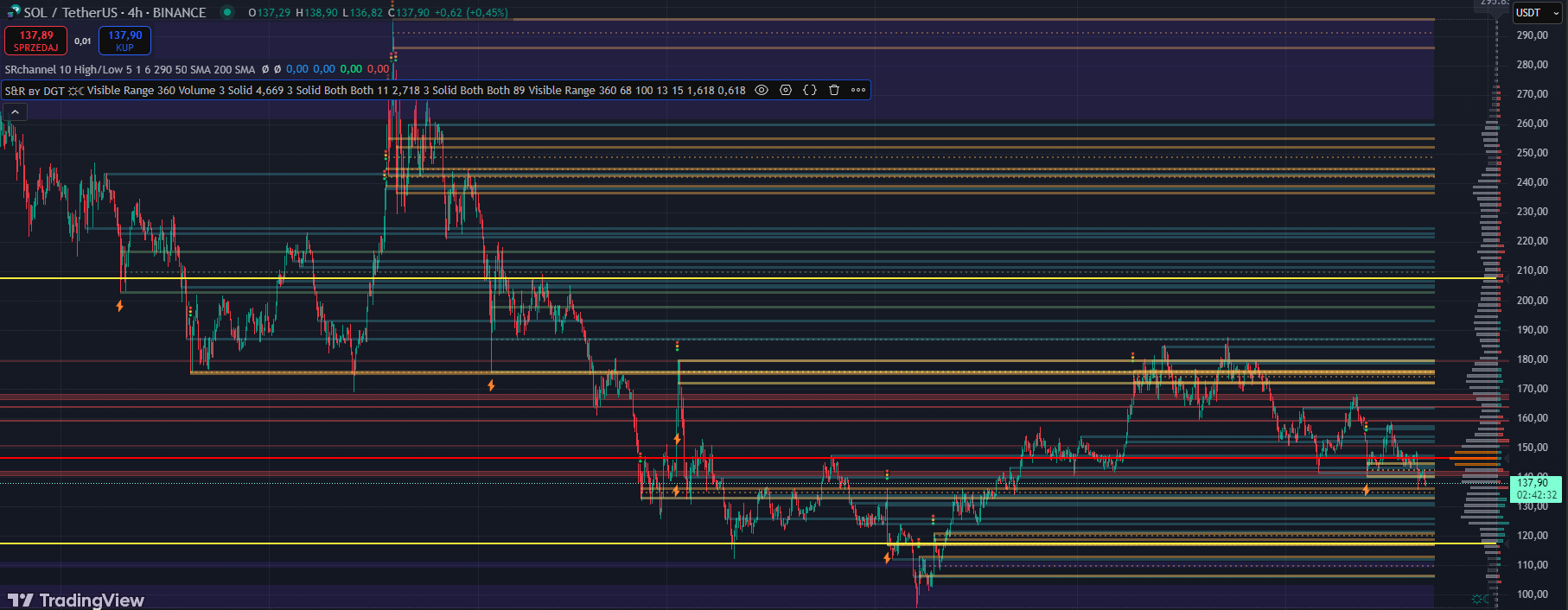View S&R by DGT source code
The image size is (1568, 610).
[810, 90]
